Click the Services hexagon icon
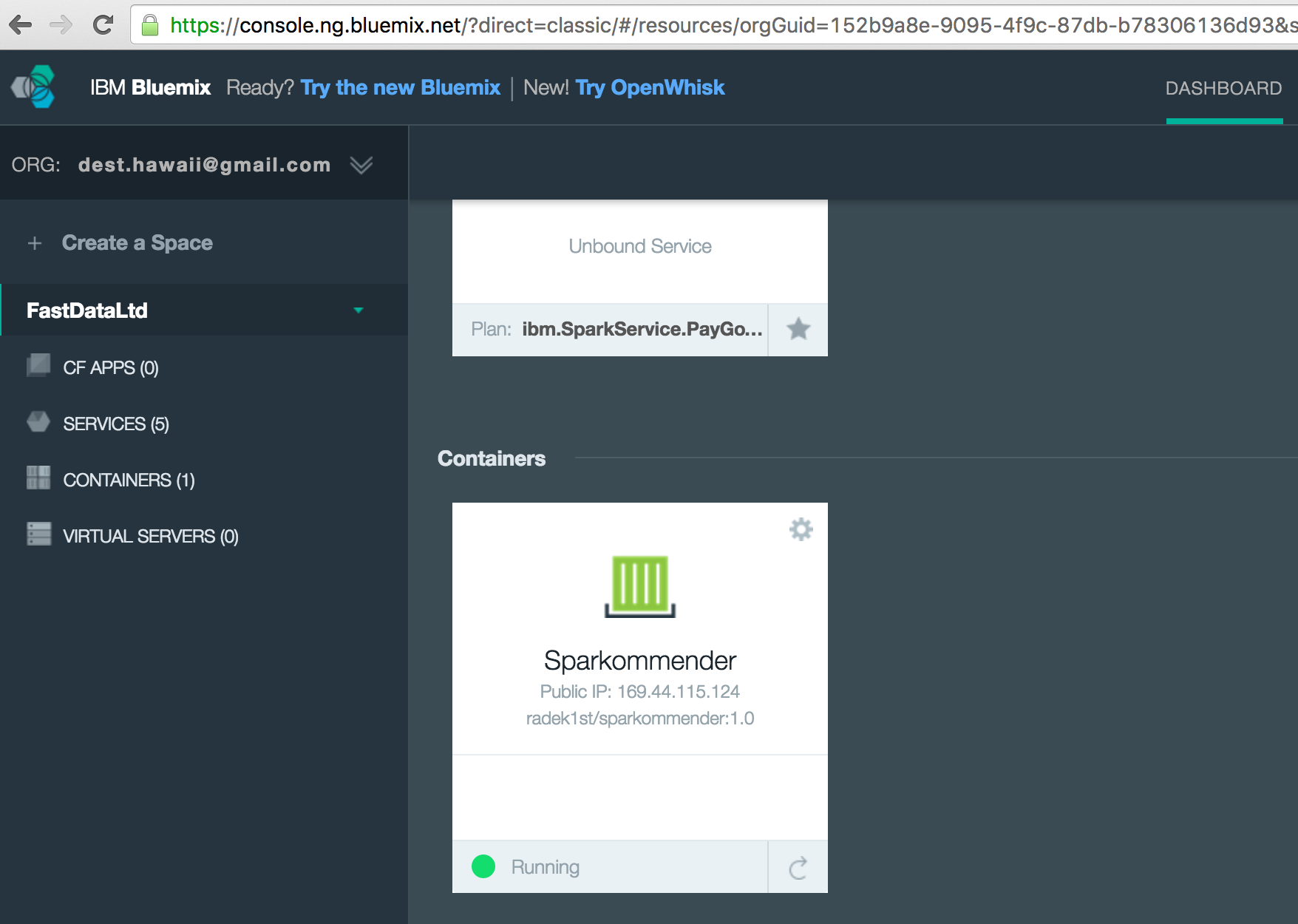Screen dimensions: 1298x924 (38, 422)
